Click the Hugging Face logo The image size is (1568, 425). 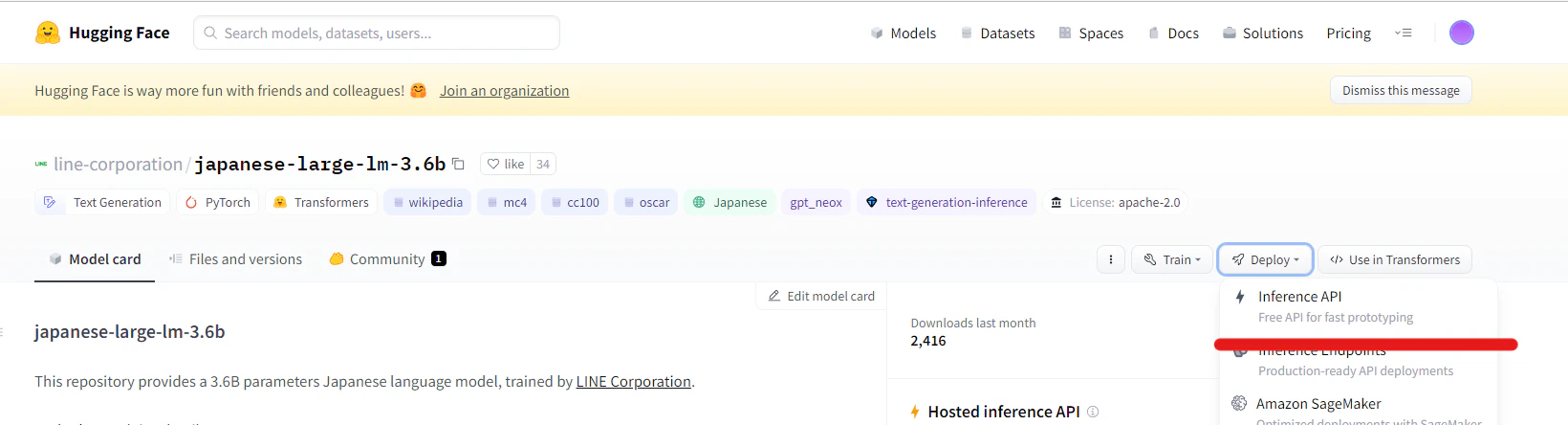102,33
